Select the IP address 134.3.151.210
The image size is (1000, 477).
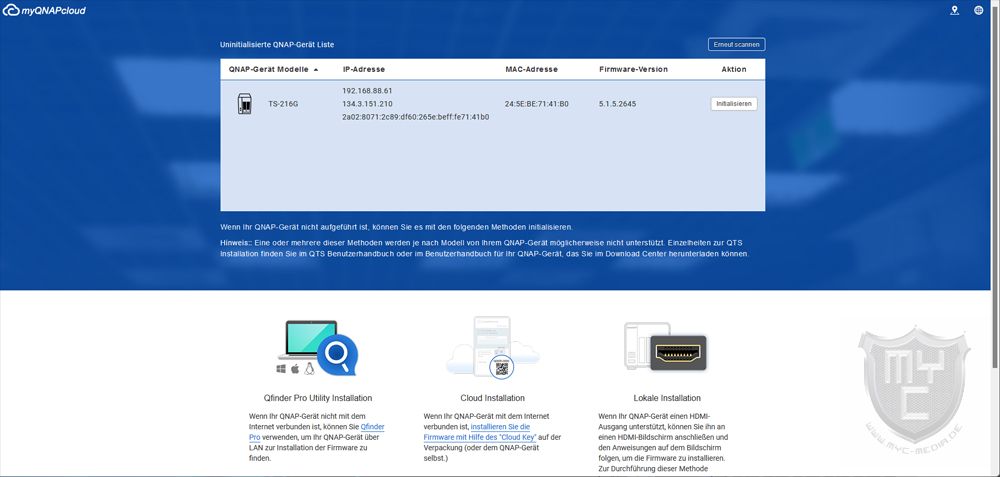coord(367,104)
